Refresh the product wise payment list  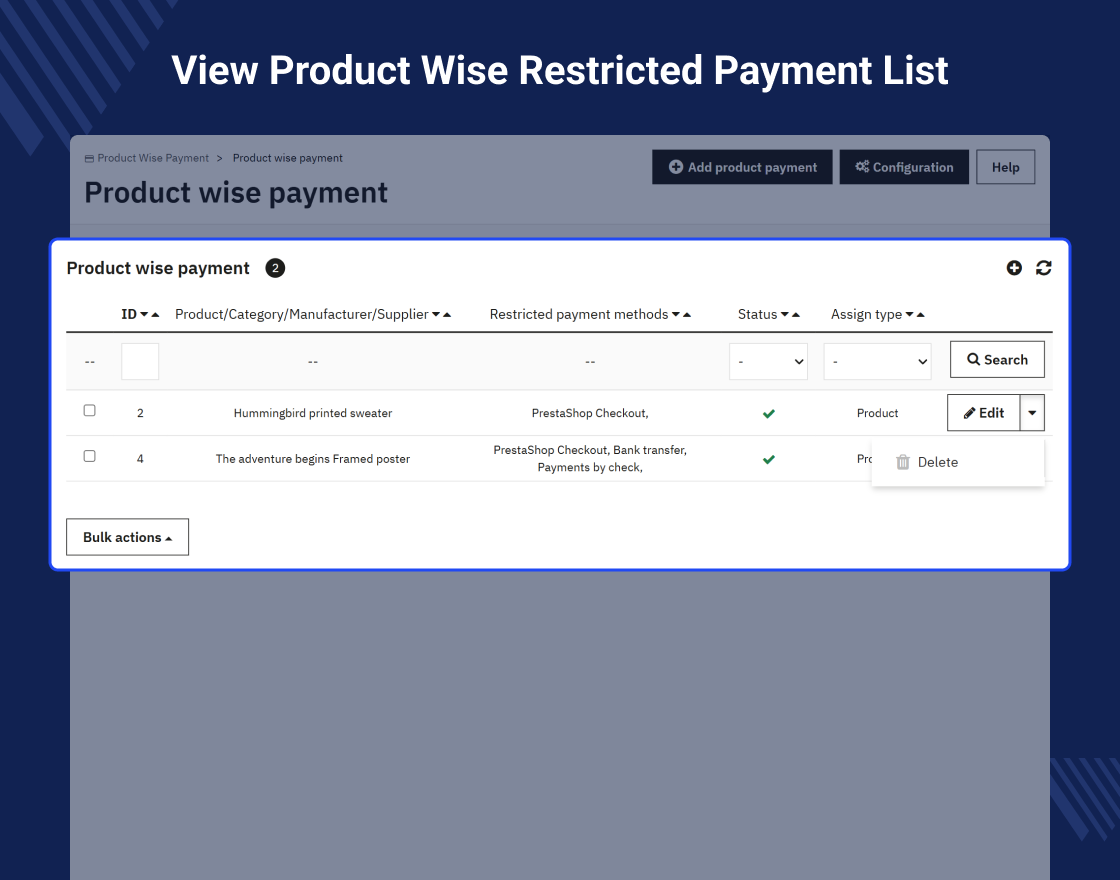1044,268
